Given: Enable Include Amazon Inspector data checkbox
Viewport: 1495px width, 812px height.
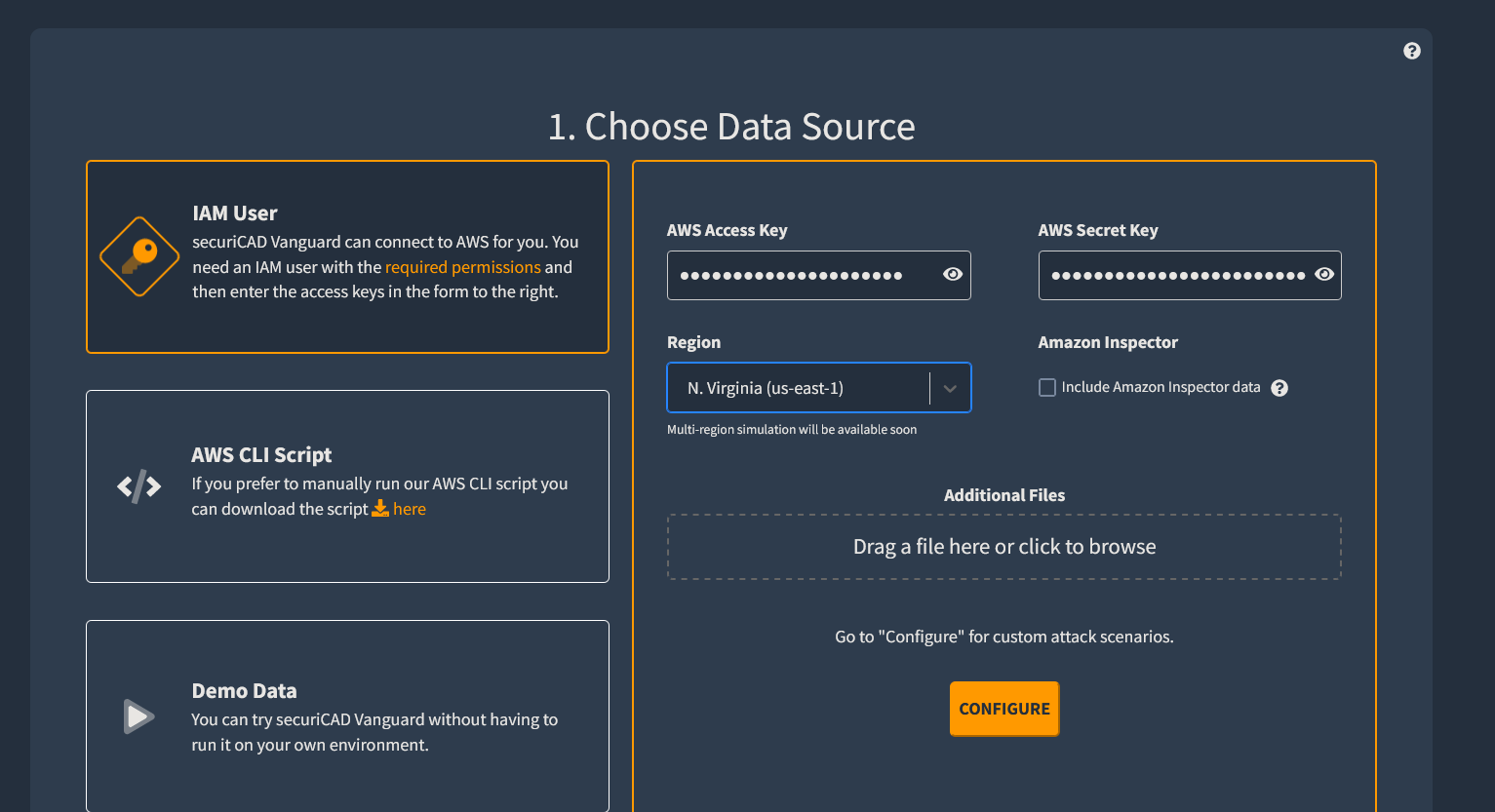Looking at the screenshot, I should (x=1047, y=388).
